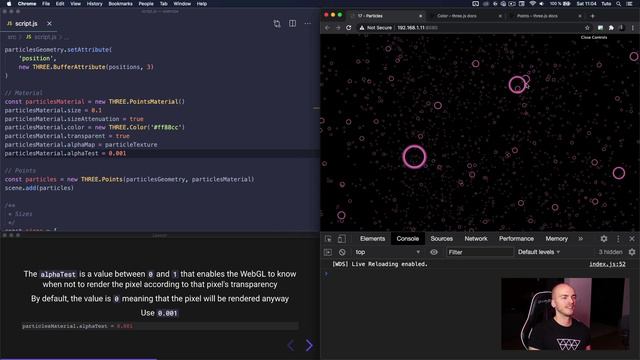Open the Network DevTools tab
The image size is (640, 360).
476,239
